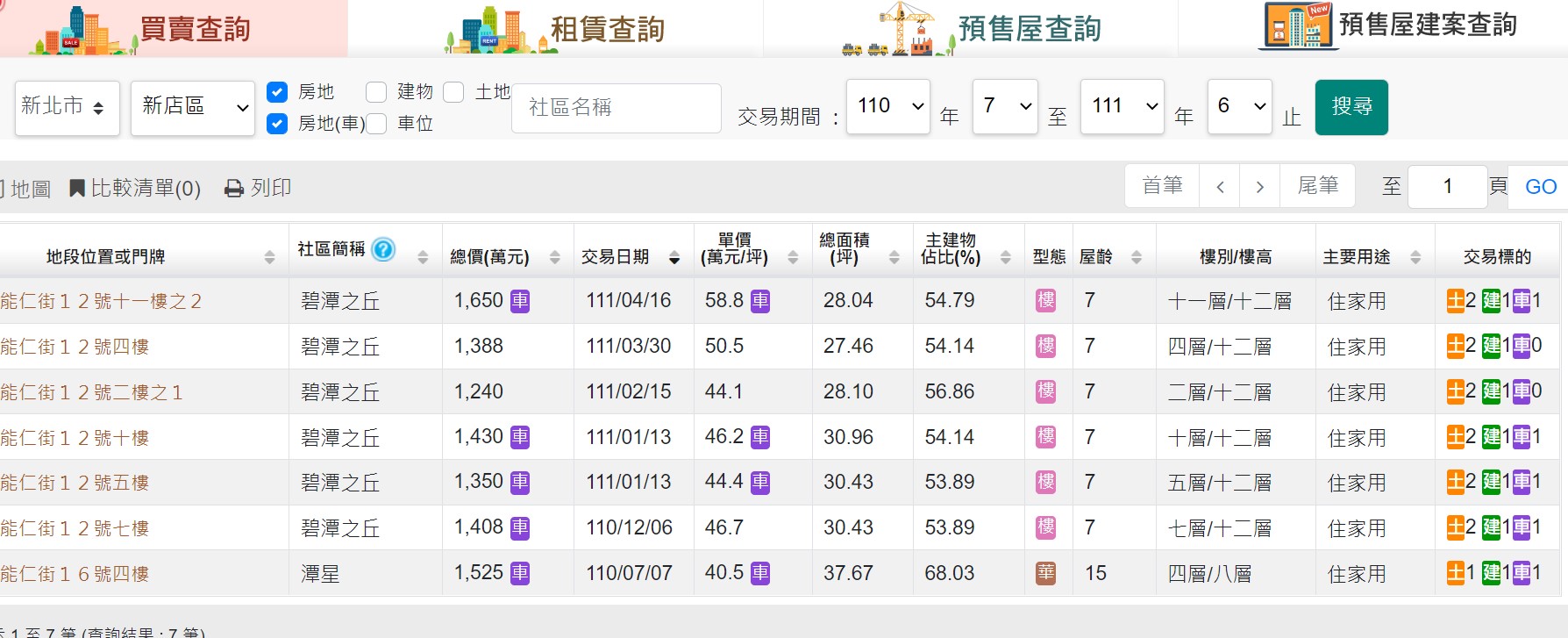Open the start year 110 dropdown
Screen dimensions: 1568x638
point(888,106)
